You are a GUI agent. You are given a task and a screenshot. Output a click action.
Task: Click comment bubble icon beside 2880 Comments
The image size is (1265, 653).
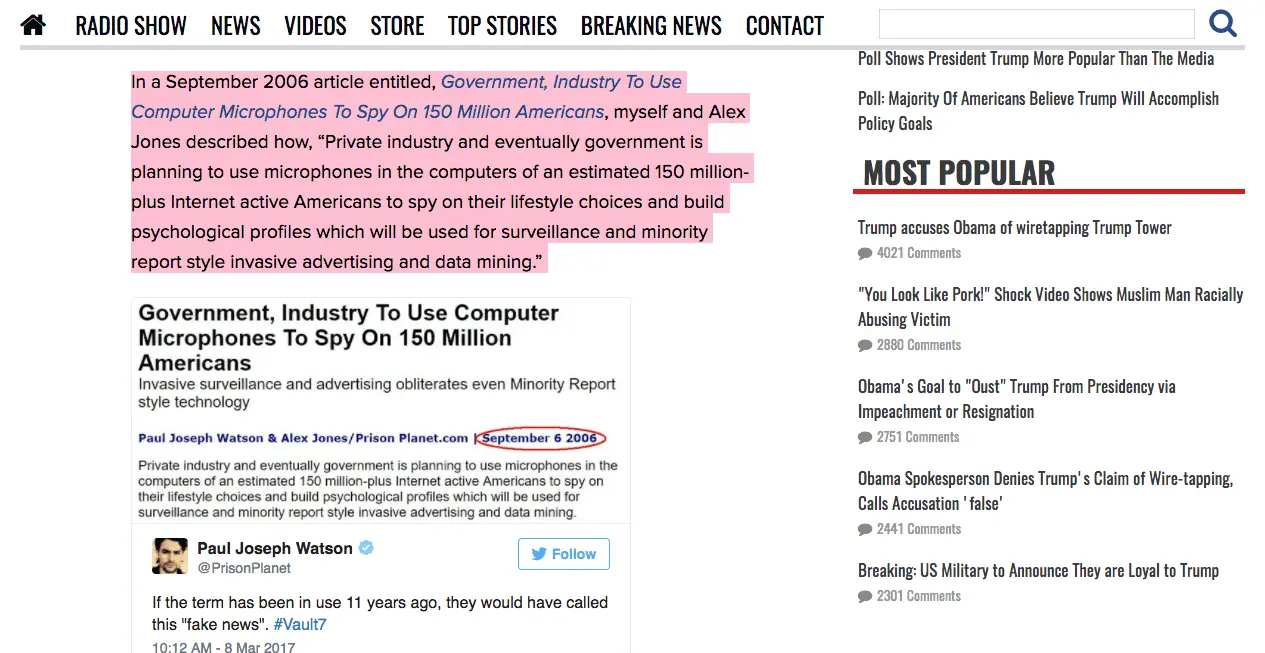click(865, 346)
